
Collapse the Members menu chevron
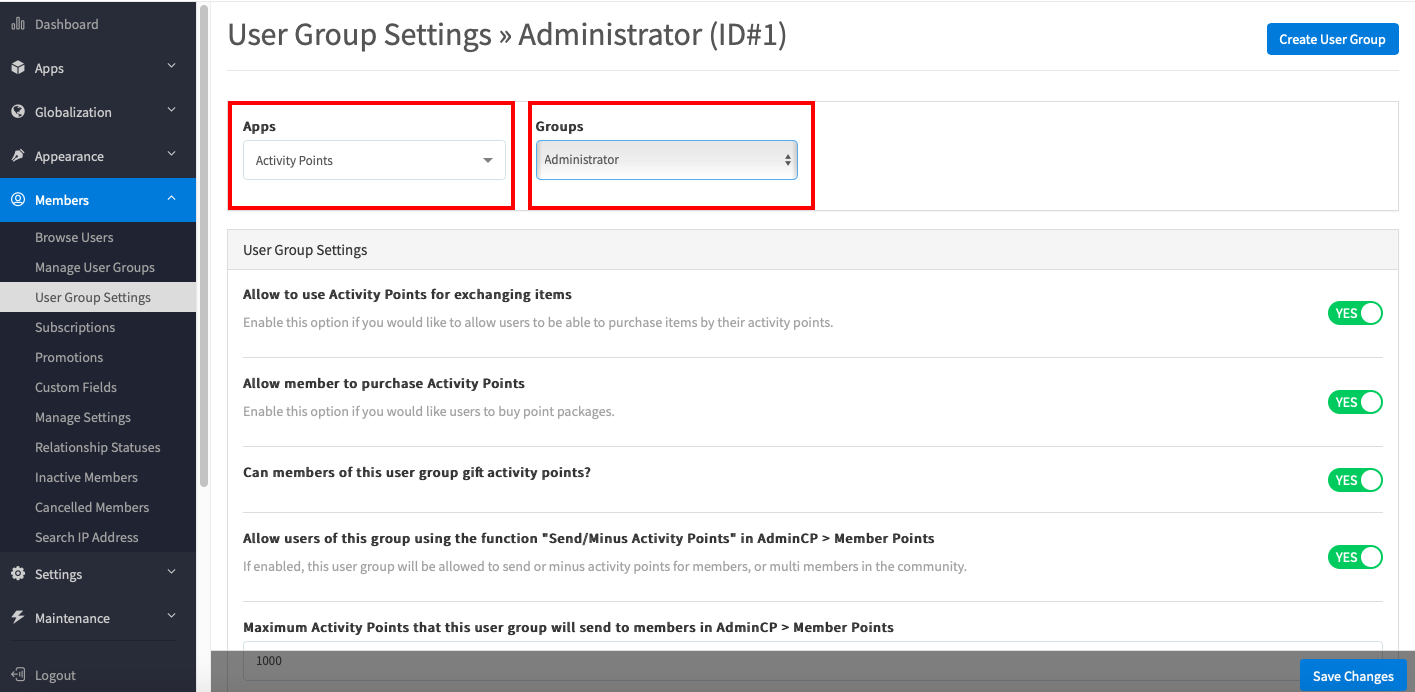click(171, 199)
